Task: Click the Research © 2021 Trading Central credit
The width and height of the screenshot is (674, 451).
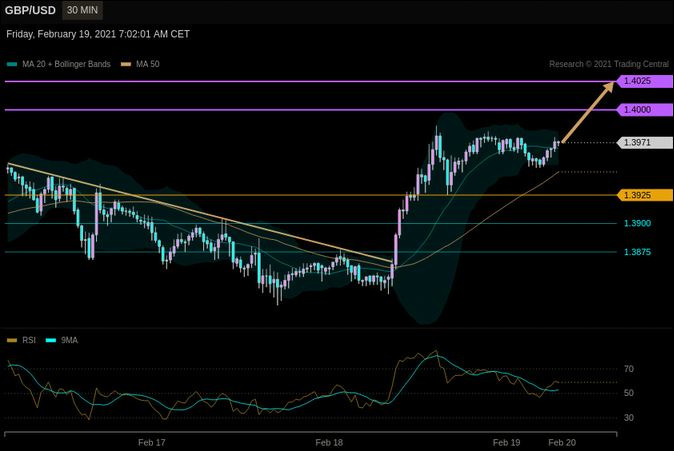Action: pos(609,64)
